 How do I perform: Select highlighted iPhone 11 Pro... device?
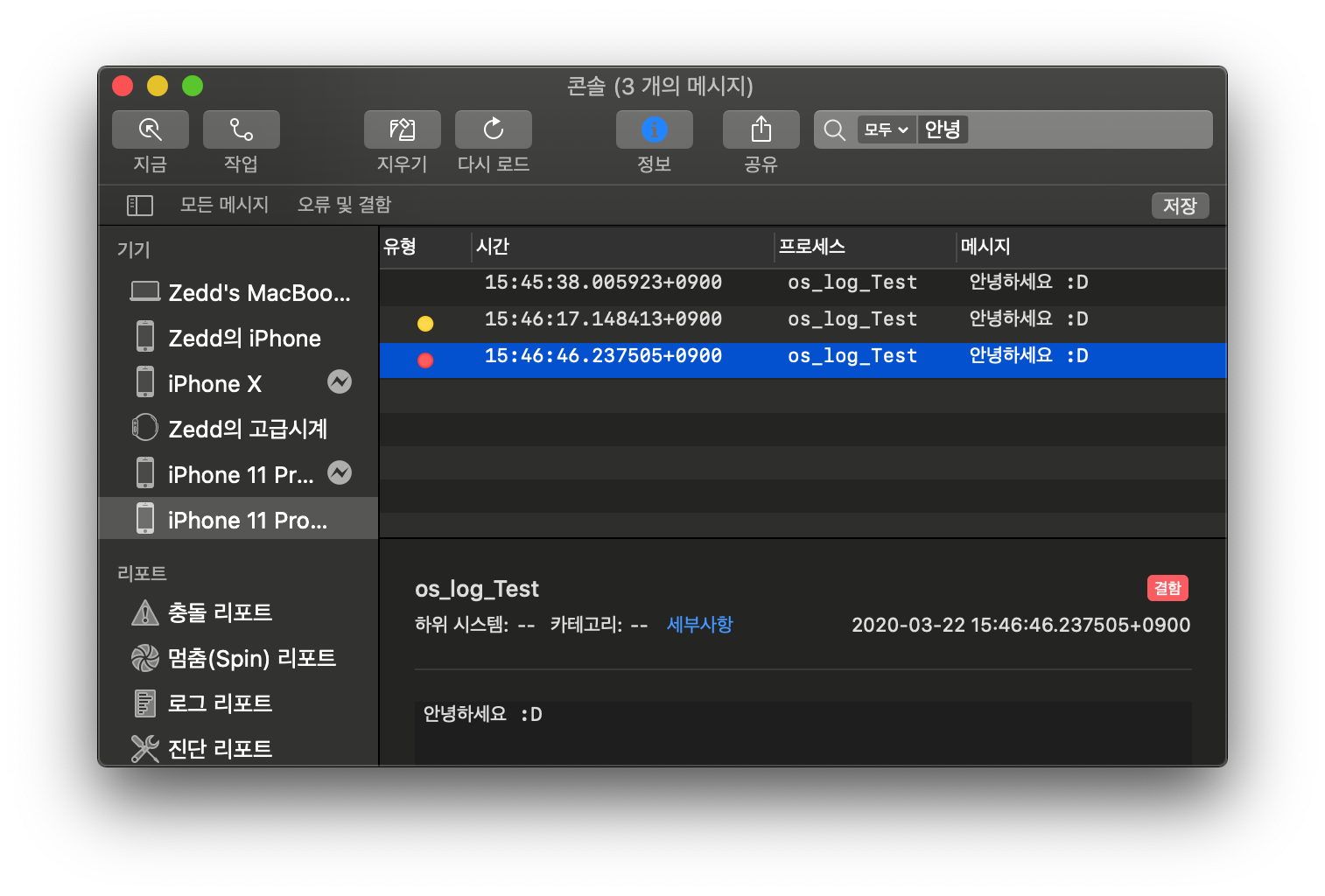point(239,519)
